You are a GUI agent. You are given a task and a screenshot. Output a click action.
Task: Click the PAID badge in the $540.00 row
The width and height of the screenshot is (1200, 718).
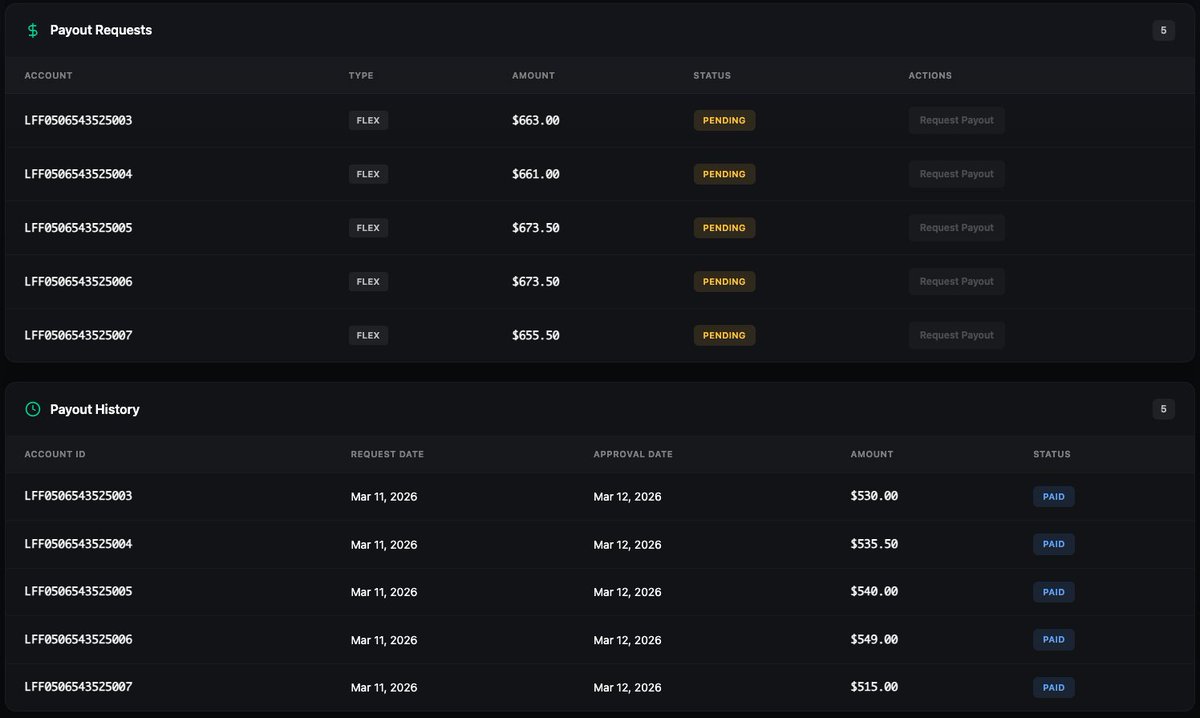coord(1054,592)
